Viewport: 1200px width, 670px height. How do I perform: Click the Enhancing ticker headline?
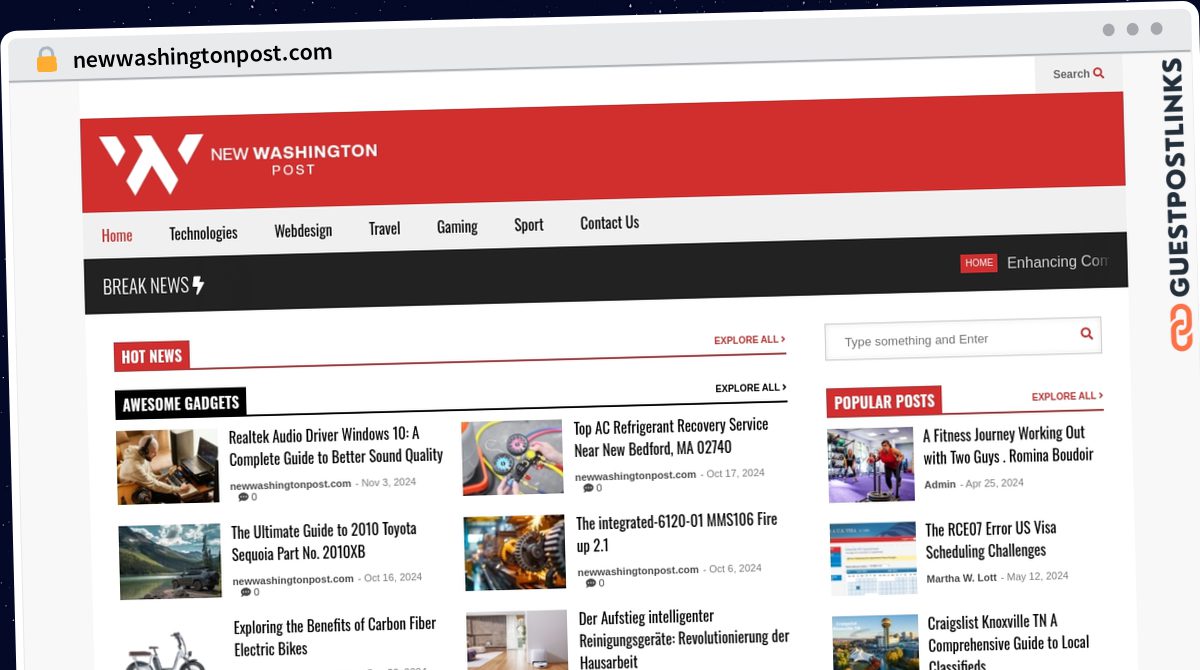[x=1057, y=262]
